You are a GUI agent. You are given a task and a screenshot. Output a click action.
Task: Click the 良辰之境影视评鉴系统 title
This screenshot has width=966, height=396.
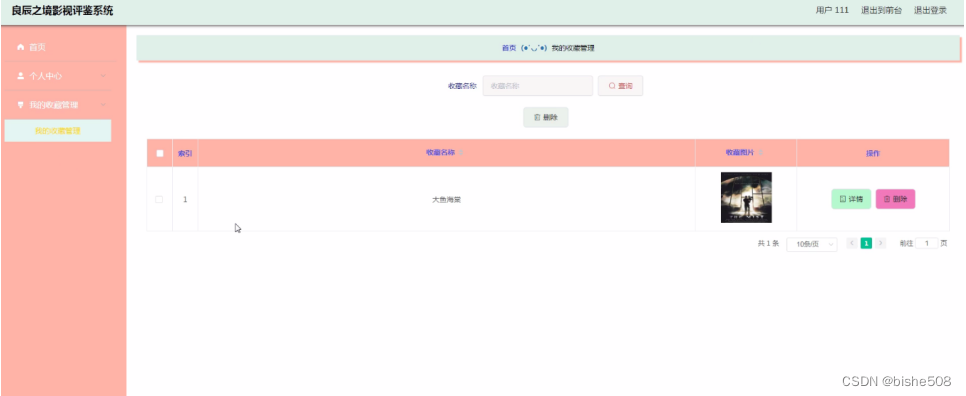coord(62,10)
